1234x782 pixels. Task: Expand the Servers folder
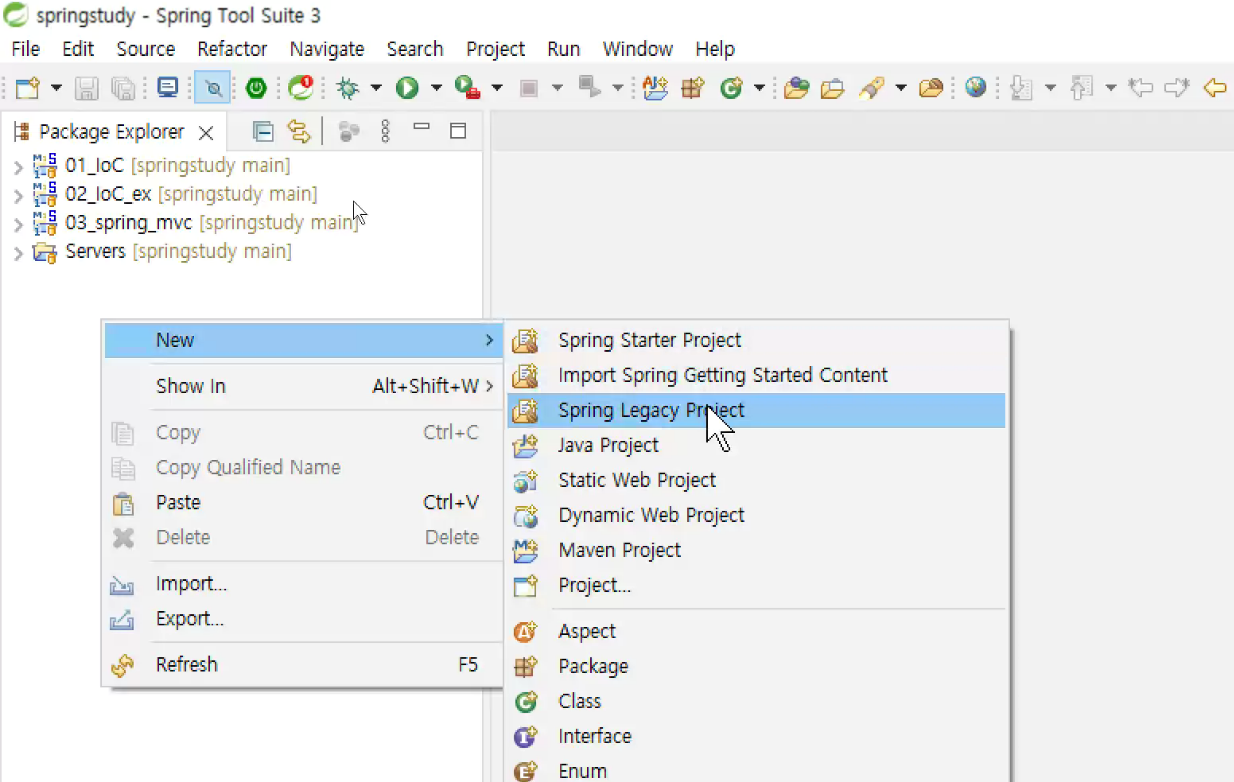(x=18, y=254)
